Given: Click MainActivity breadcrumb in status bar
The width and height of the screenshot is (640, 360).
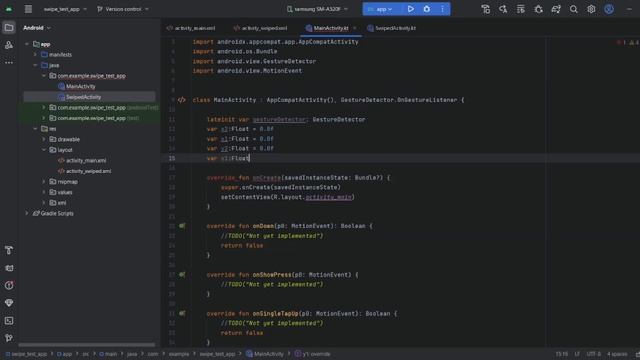Looking at the screenshot, I should (264, 354).
